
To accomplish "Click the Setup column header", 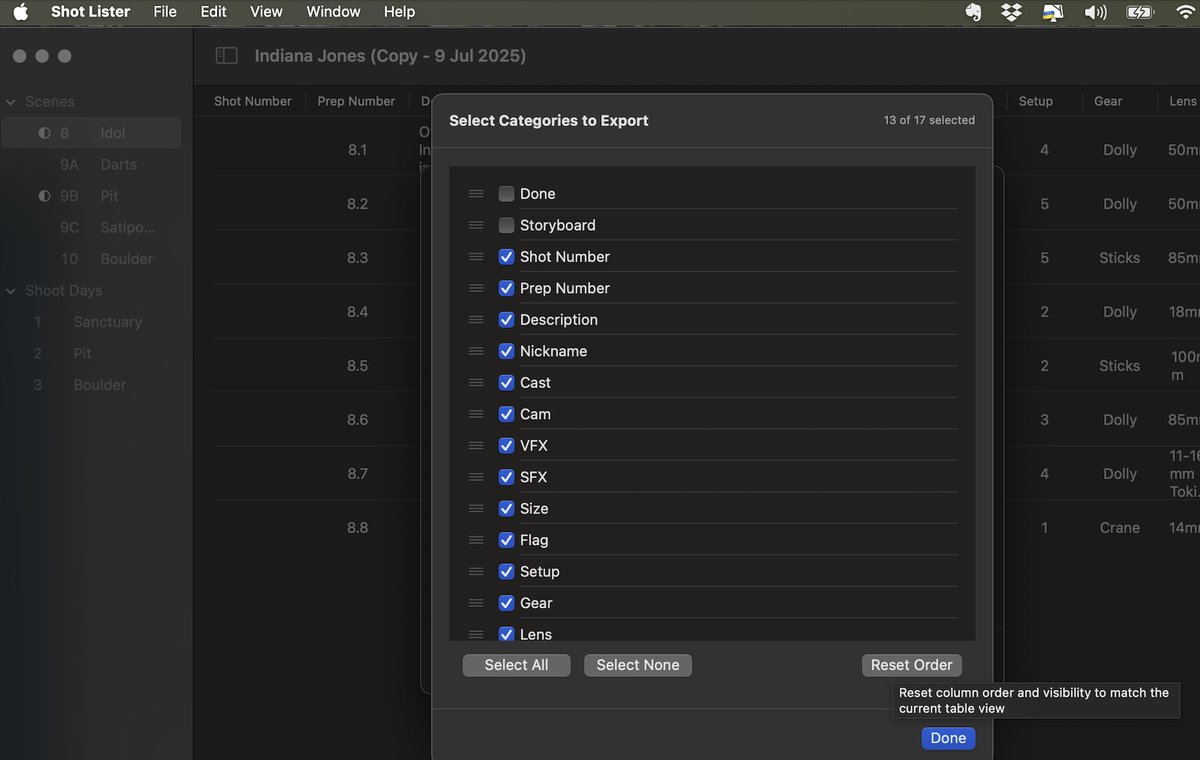I will [x=1035, y=101].
